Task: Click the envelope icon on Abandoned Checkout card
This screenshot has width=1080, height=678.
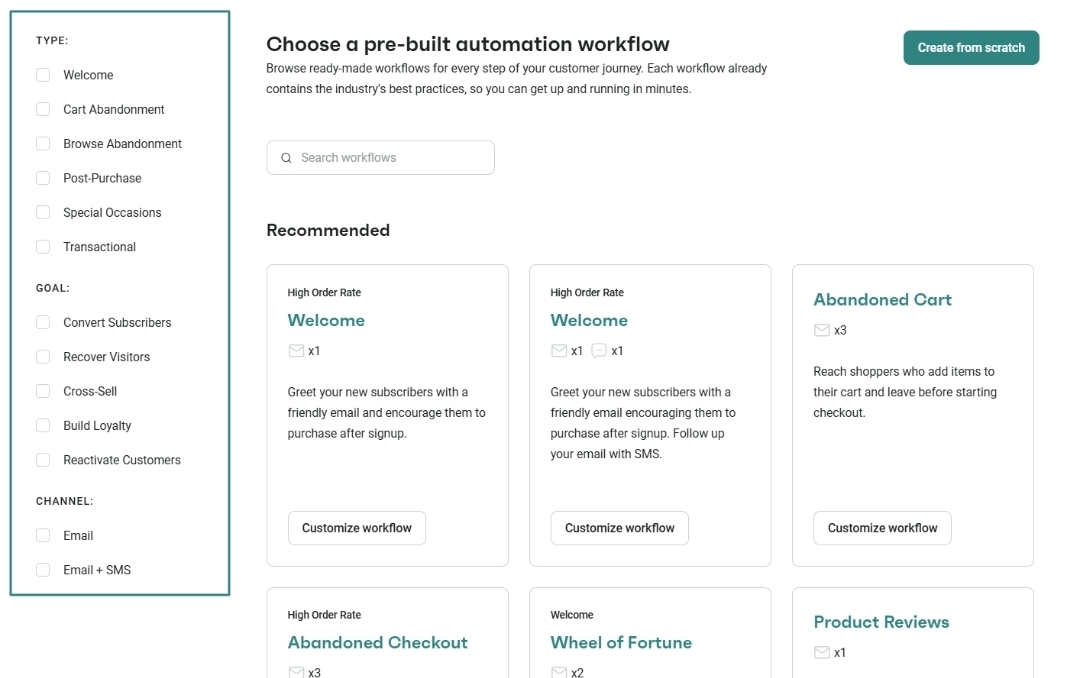Action: coord(296,672)
